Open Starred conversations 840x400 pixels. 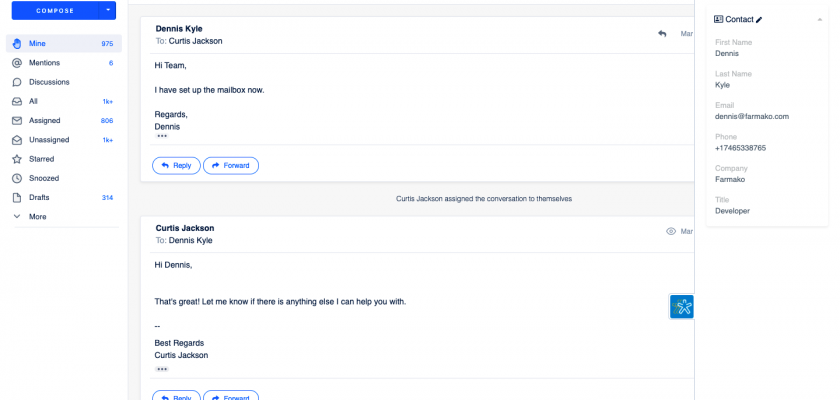41,159
